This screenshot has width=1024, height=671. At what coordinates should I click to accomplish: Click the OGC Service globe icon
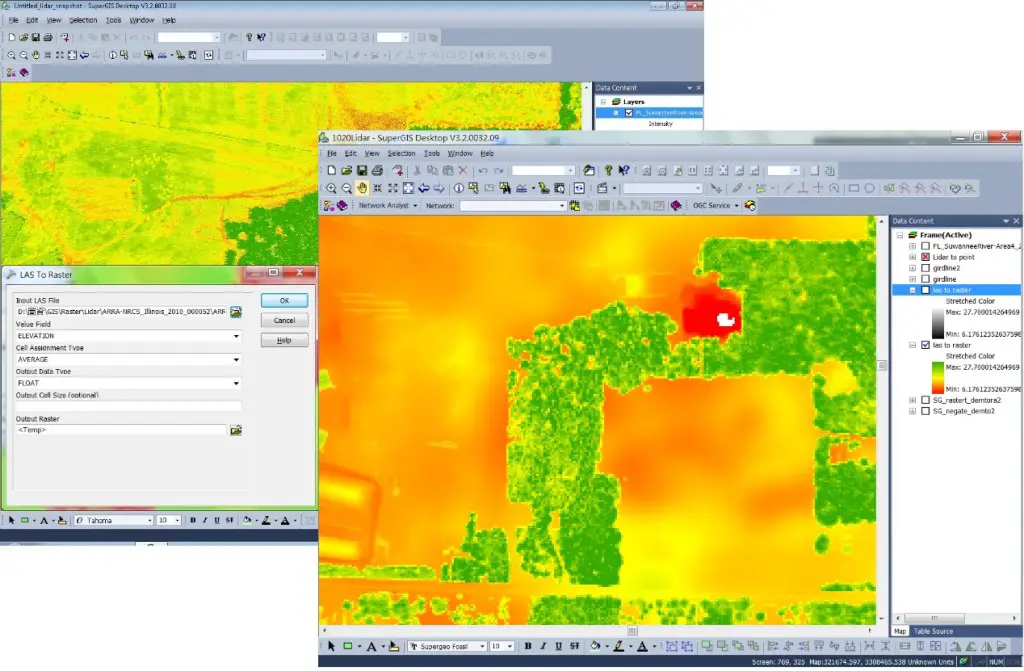pyautogui.click(x=750, y=206)
